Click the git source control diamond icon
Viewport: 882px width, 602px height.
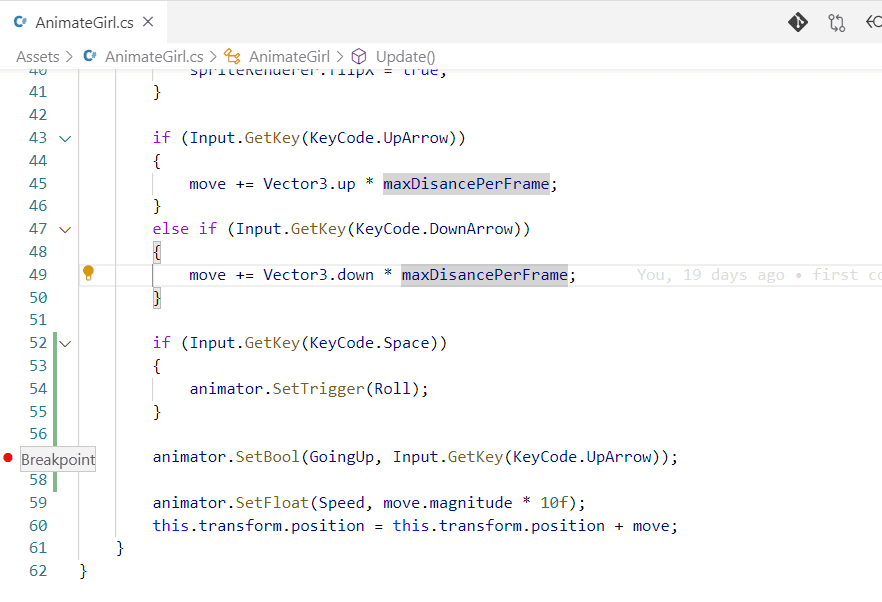pos(797,22)
